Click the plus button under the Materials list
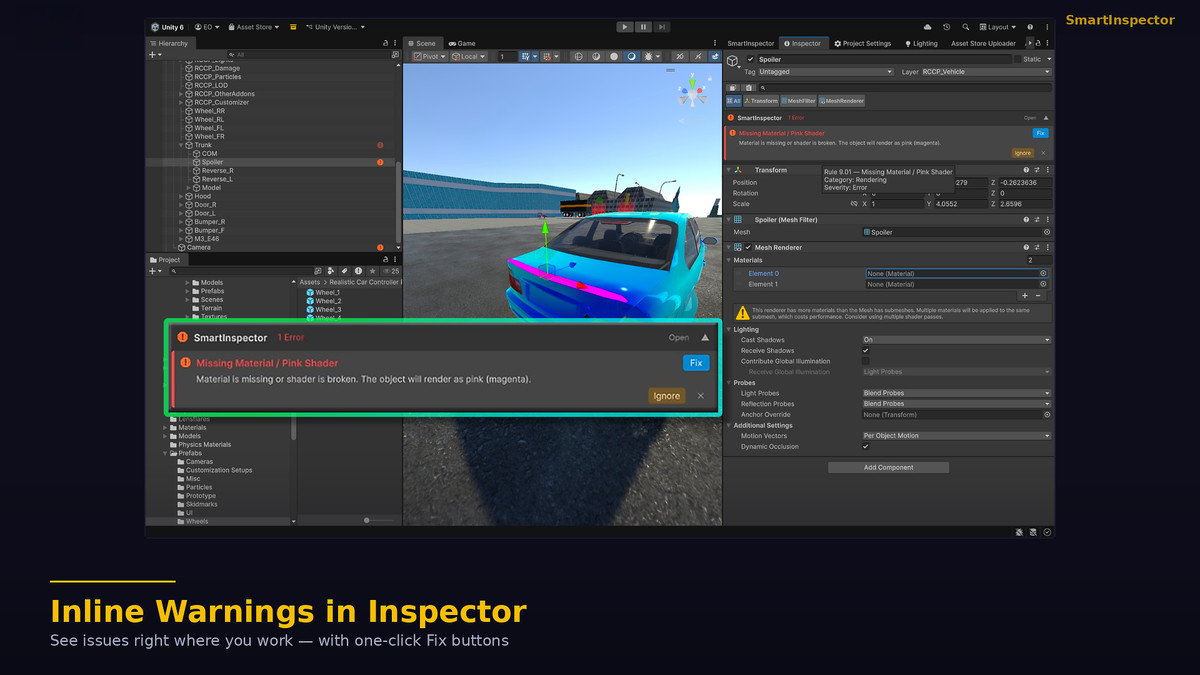This screenshot has width=1200, height=675. tap(1025, 295)
